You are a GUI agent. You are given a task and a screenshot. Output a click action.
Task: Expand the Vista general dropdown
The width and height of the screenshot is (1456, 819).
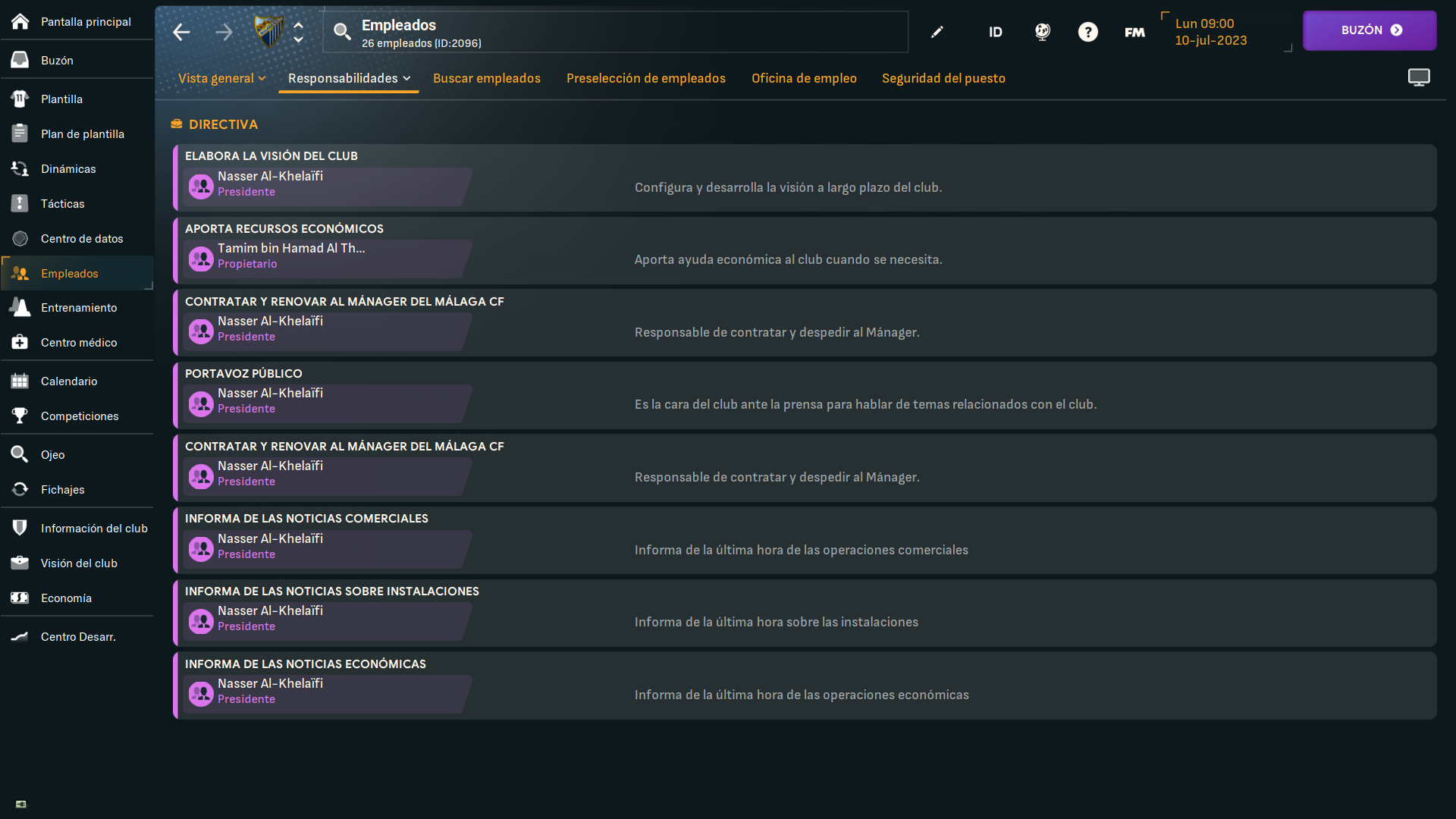[x=221, y=78]
